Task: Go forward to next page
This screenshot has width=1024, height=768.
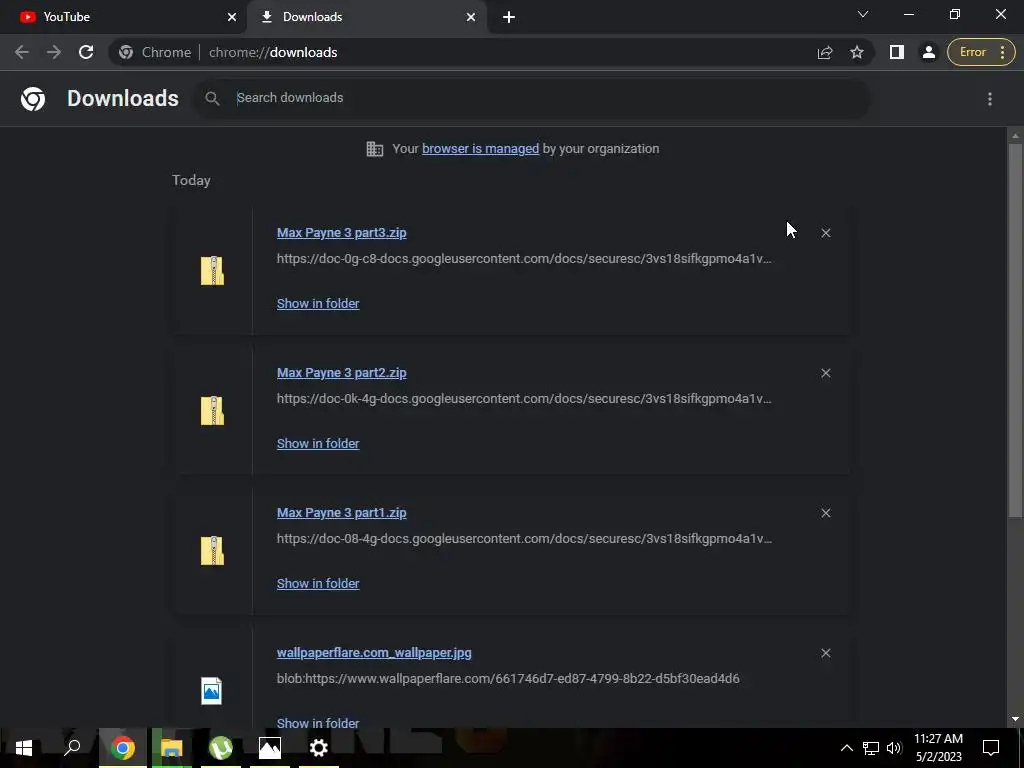Action: (x=54, y=52)
